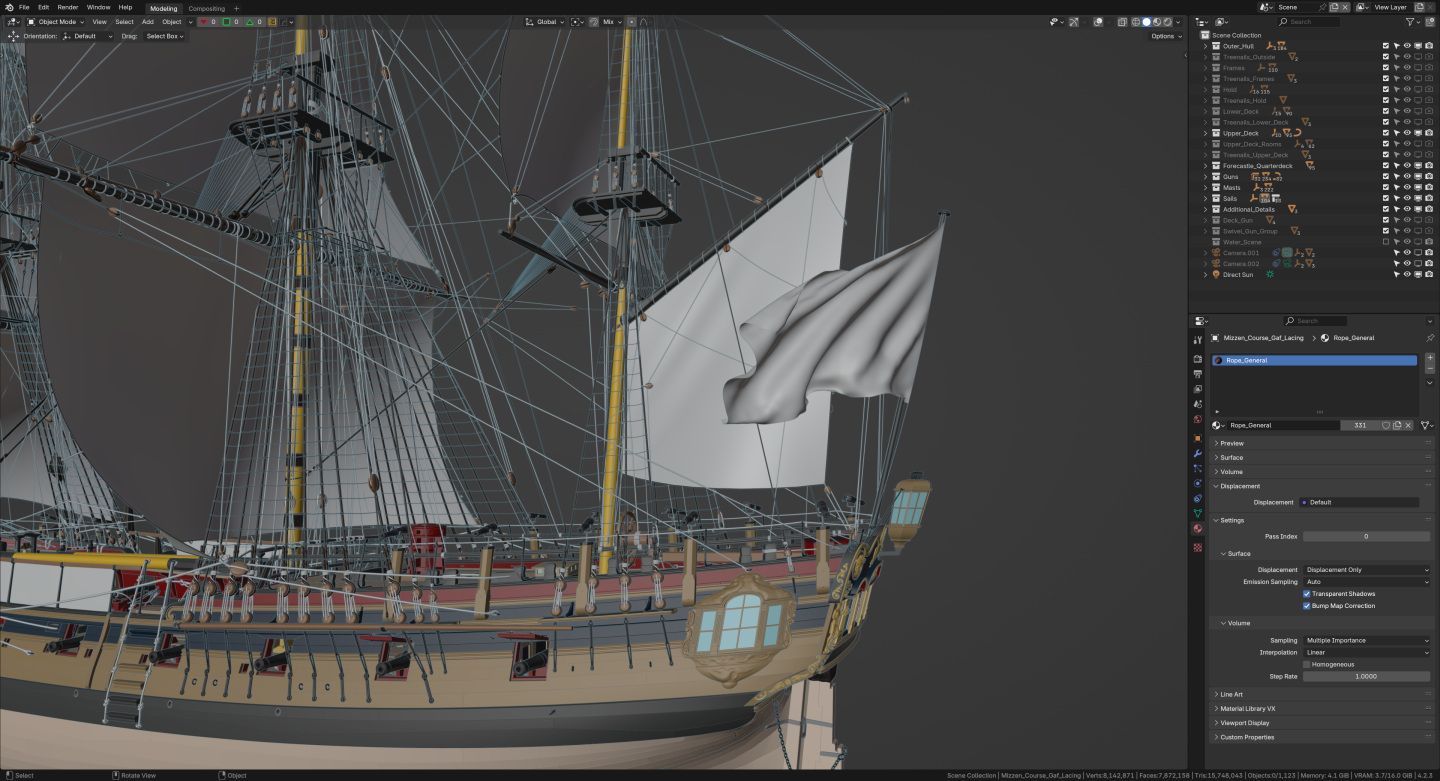Switch to the Compositing workspace tab

click(207, 8)
